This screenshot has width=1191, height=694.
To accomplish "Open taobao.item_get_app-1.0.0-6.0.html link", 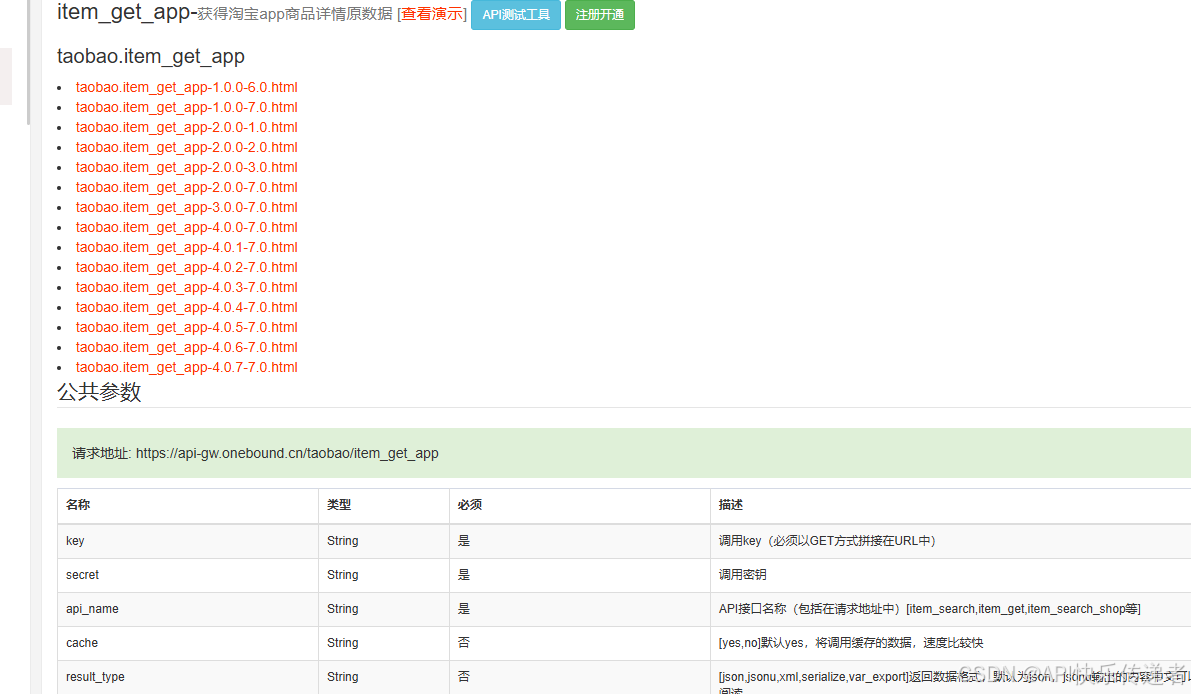I will pos(186,87).
